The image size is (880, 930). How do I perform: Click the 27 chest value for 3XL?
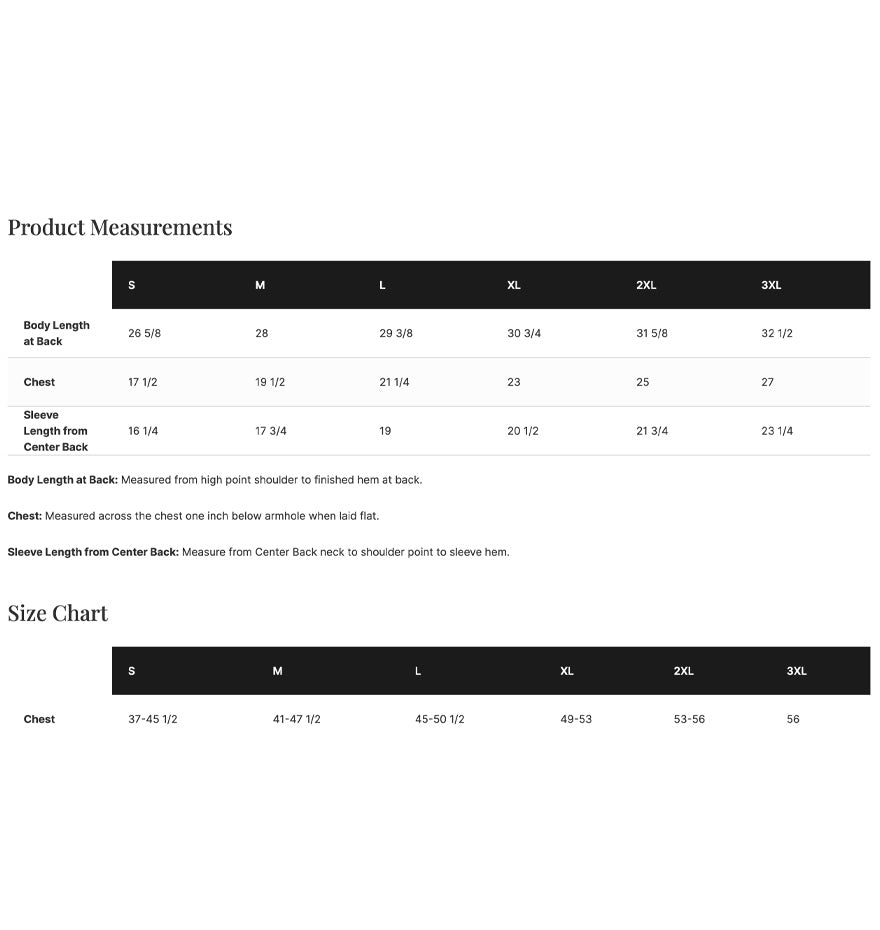coord(767,383)
